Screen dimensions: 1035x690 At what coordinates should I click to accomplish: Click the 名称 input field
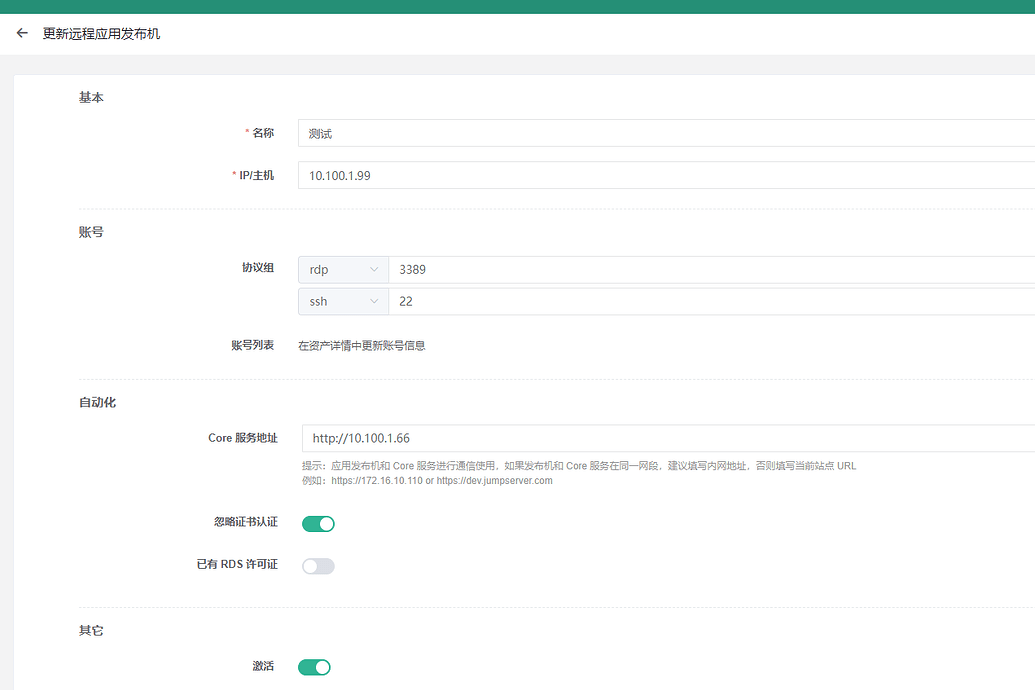660,133
